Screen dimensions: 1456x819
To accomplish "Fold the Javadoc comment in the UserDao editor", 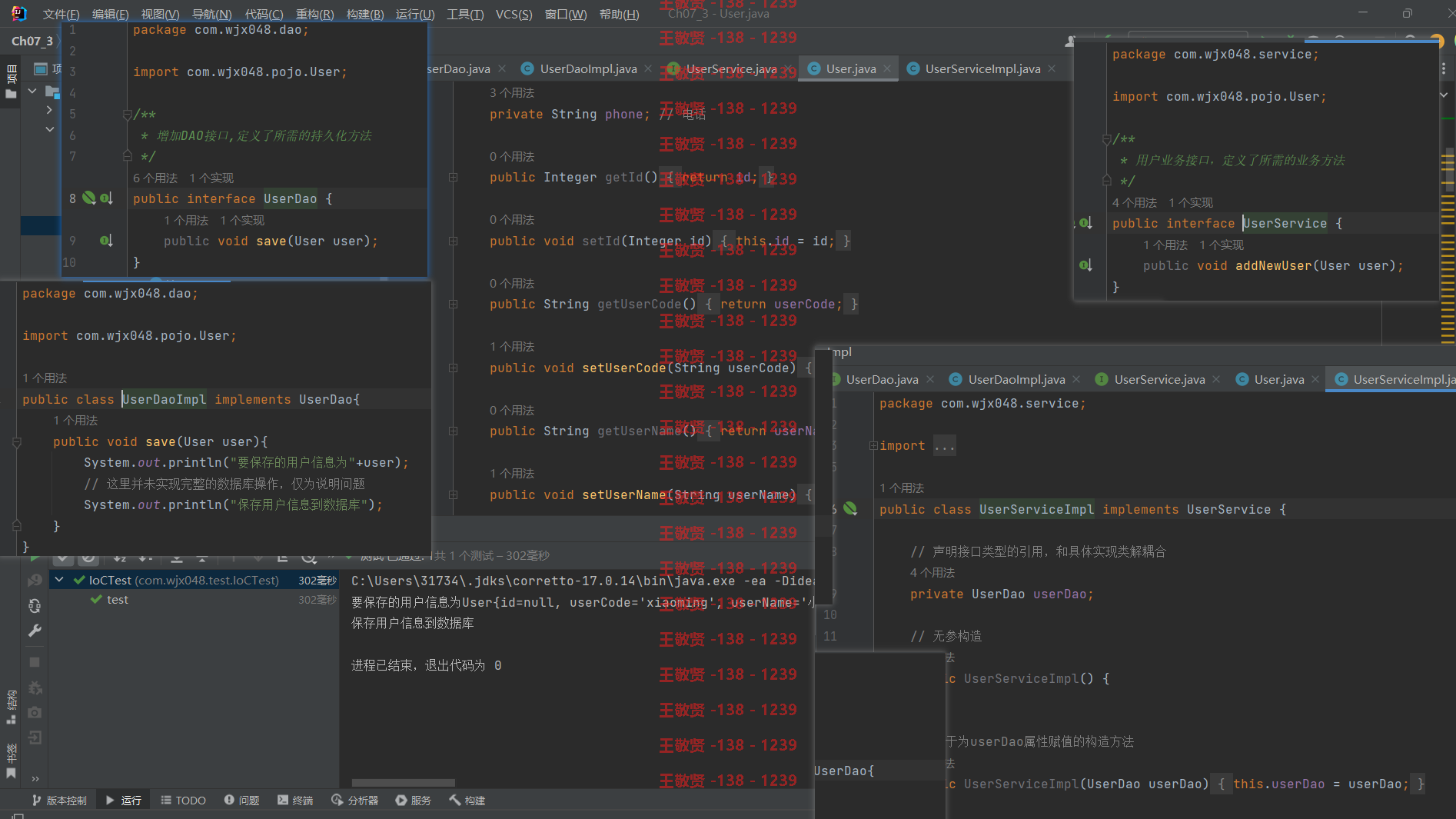I will pyautogui.click(x=127, y=115).
